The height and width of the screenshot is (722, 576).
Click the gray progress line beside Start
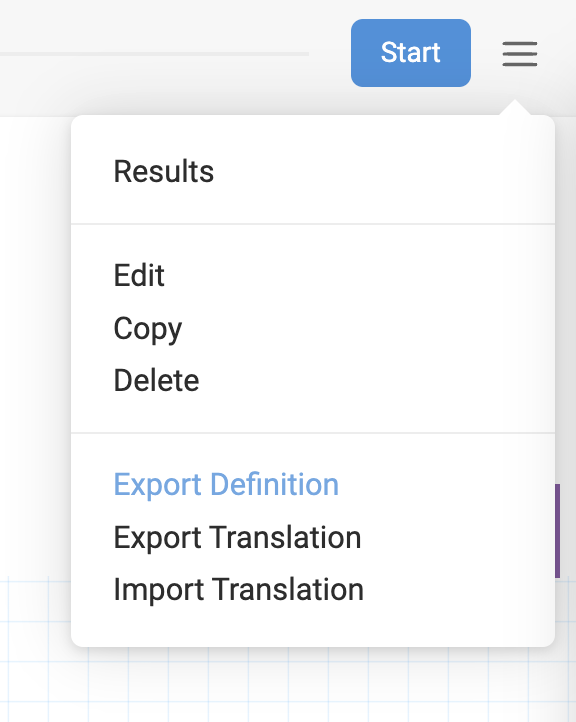pyautogui.click(x=154, y=54)
